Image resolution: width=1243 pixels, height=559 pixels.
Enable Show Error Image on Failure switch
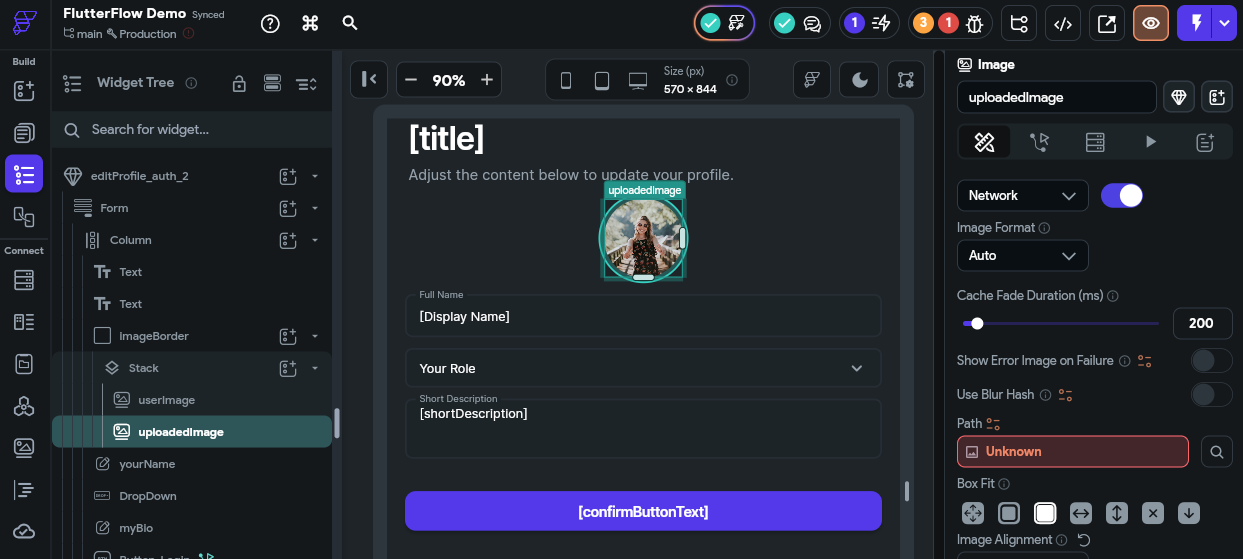pos(1211,360)
